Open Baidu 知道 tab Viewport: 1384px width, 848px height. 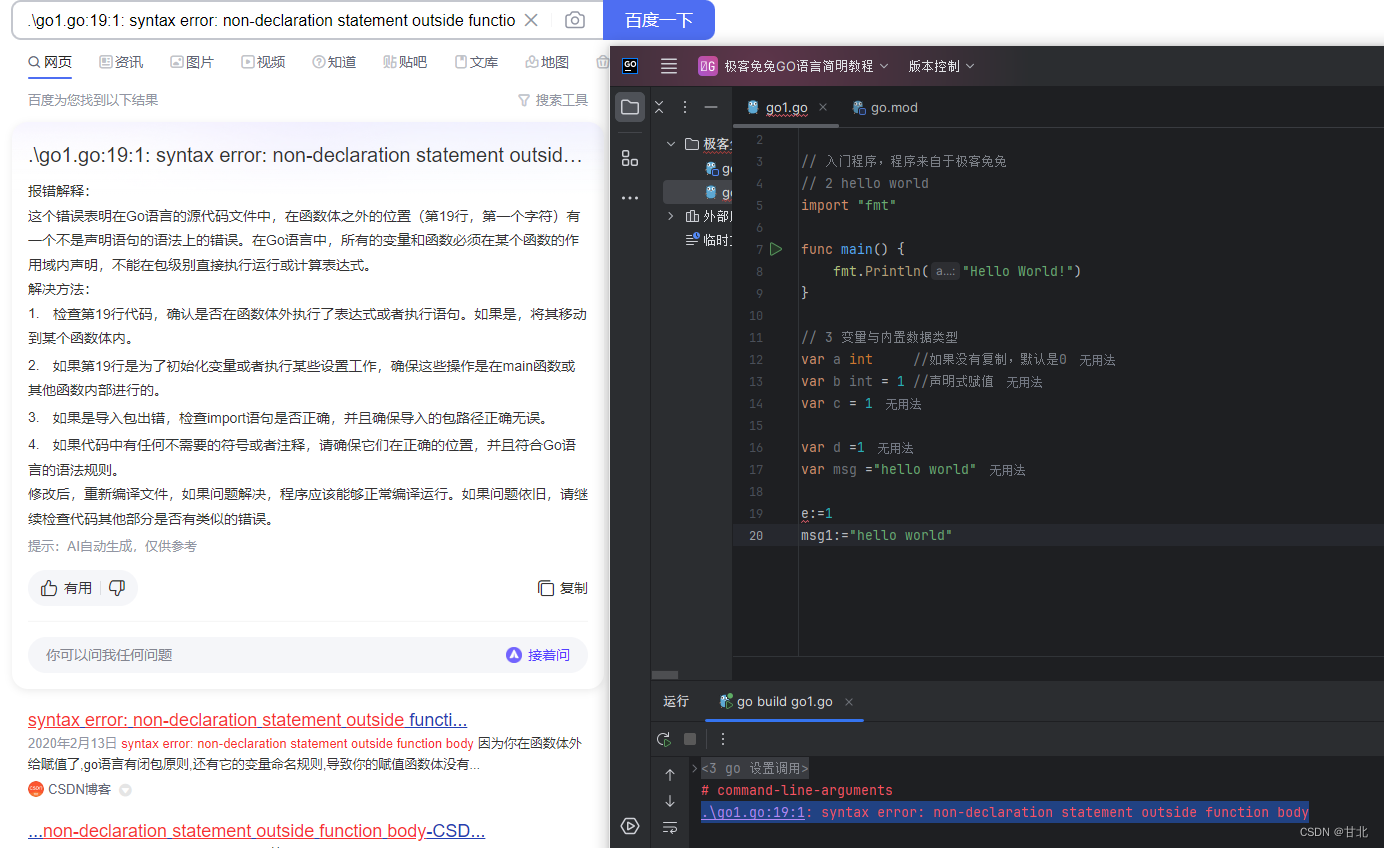point(334,62)
